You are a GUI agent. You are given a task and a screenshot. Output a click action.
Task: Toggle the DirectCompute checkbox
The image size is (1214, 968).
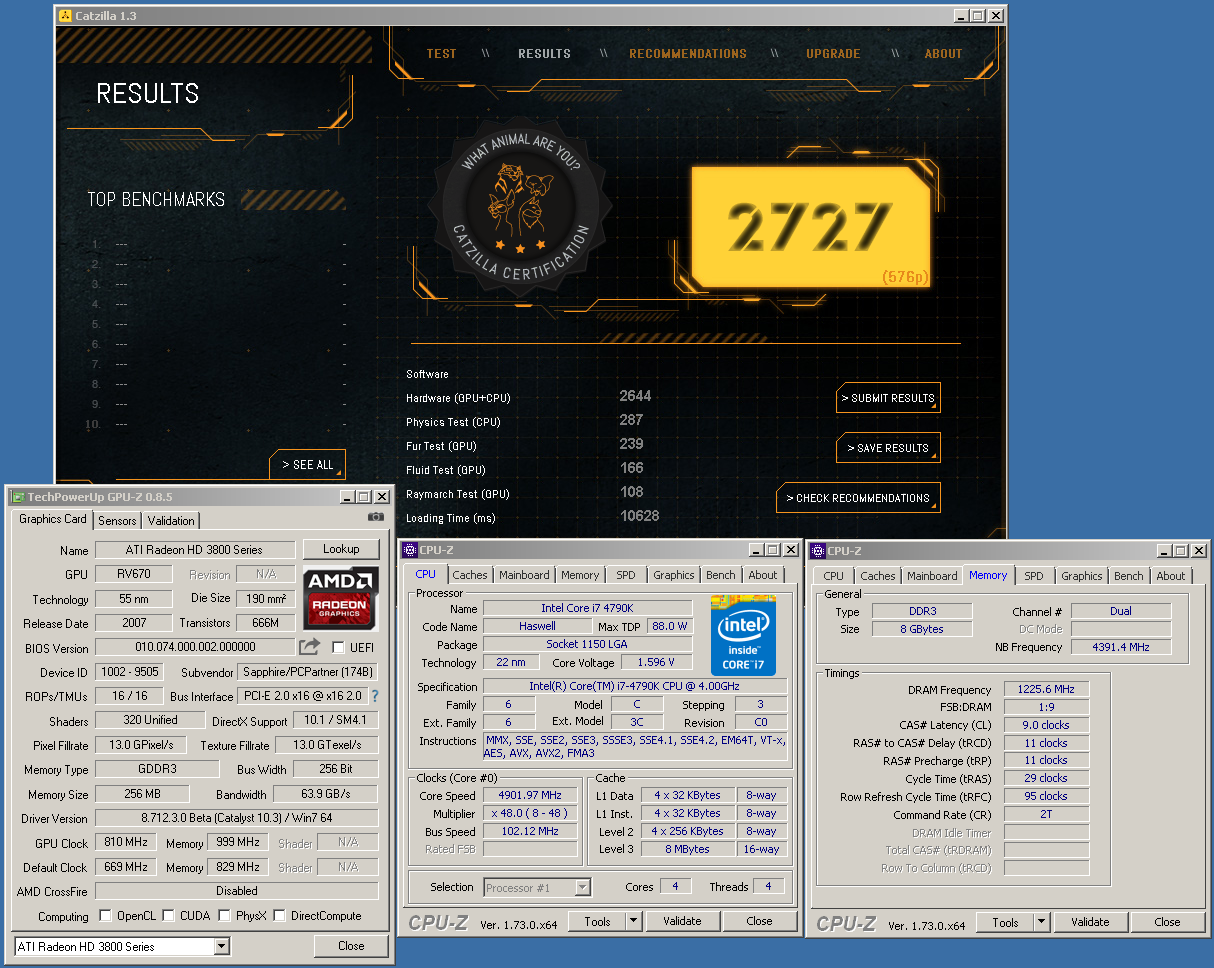[279, 916]
